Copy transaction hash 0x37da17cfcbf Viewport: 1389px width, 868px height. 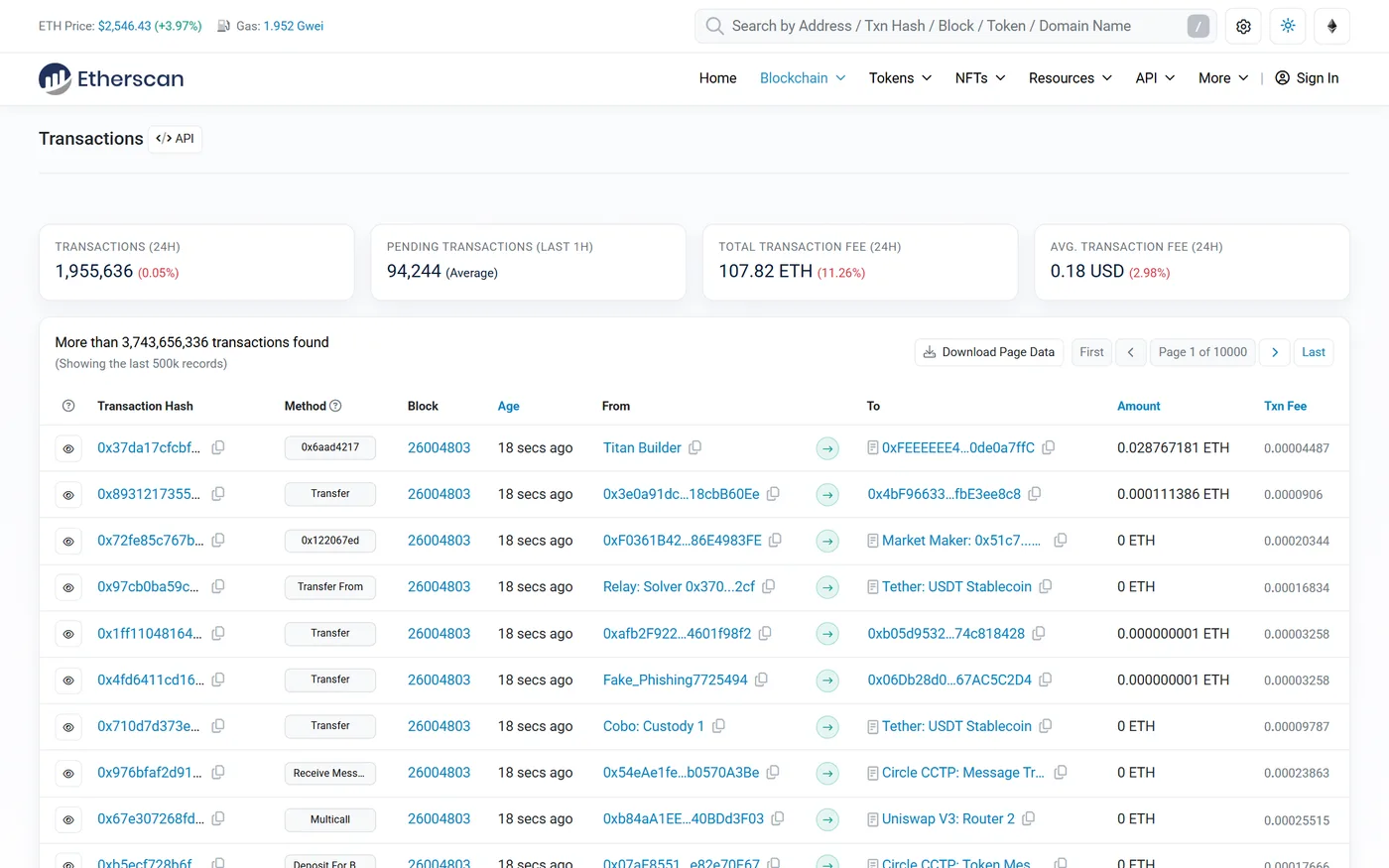pos(218,447)
